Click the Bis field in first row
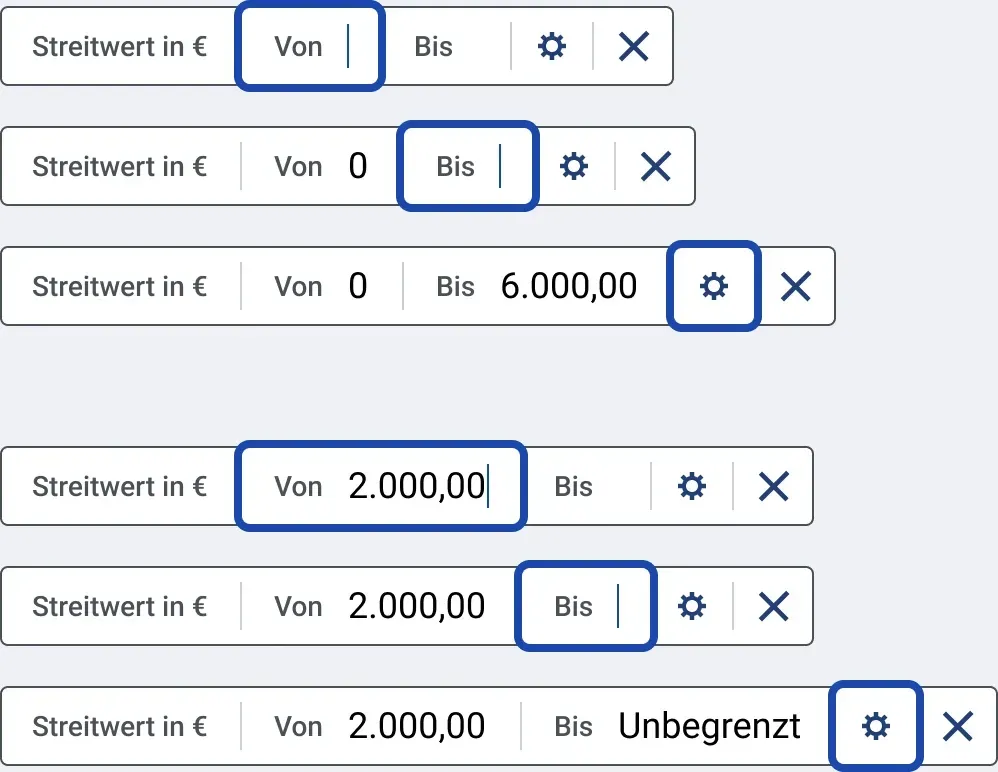998x772 pixels. click(447, 46)
